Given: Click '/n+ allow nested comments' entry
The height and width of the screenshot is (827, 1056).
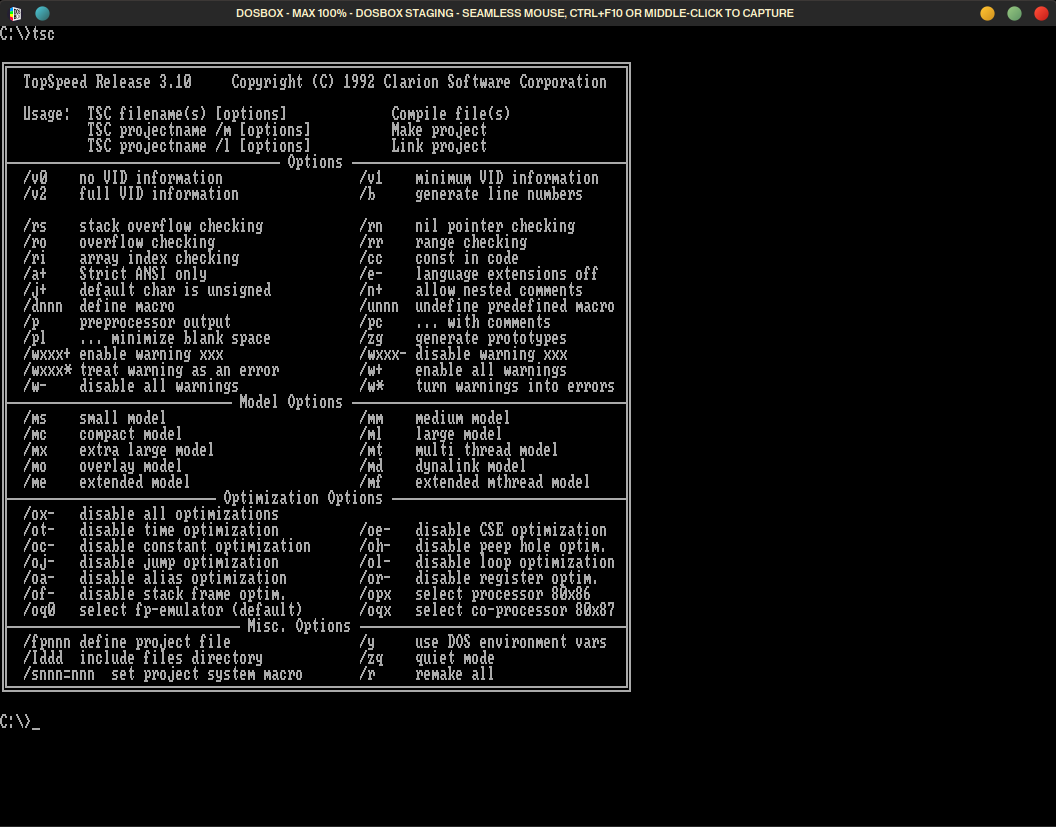Looking at the screenshot, I should tap(471, 290).
